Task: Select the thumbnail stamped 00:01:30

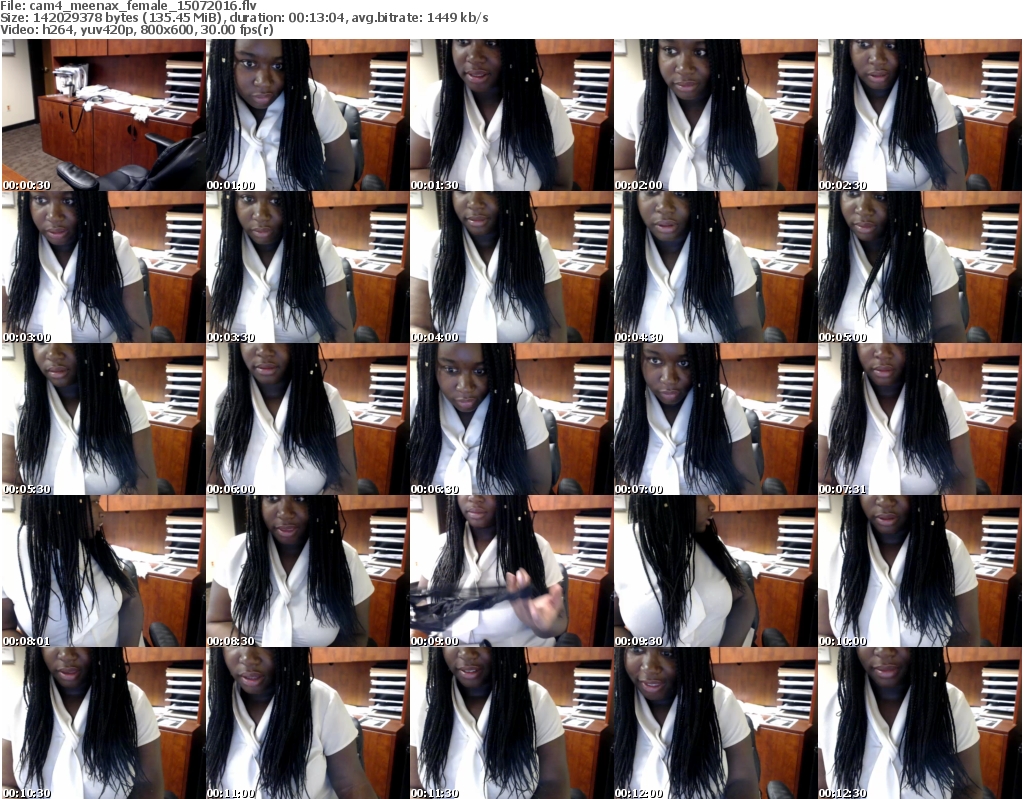Action: (511, 115)
